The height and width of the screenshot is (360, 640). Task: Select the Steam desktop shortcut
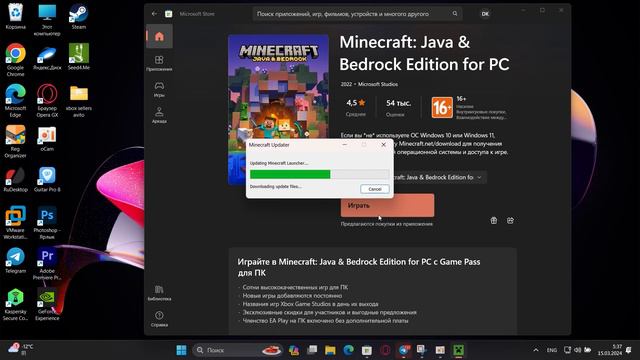[78, 16]
